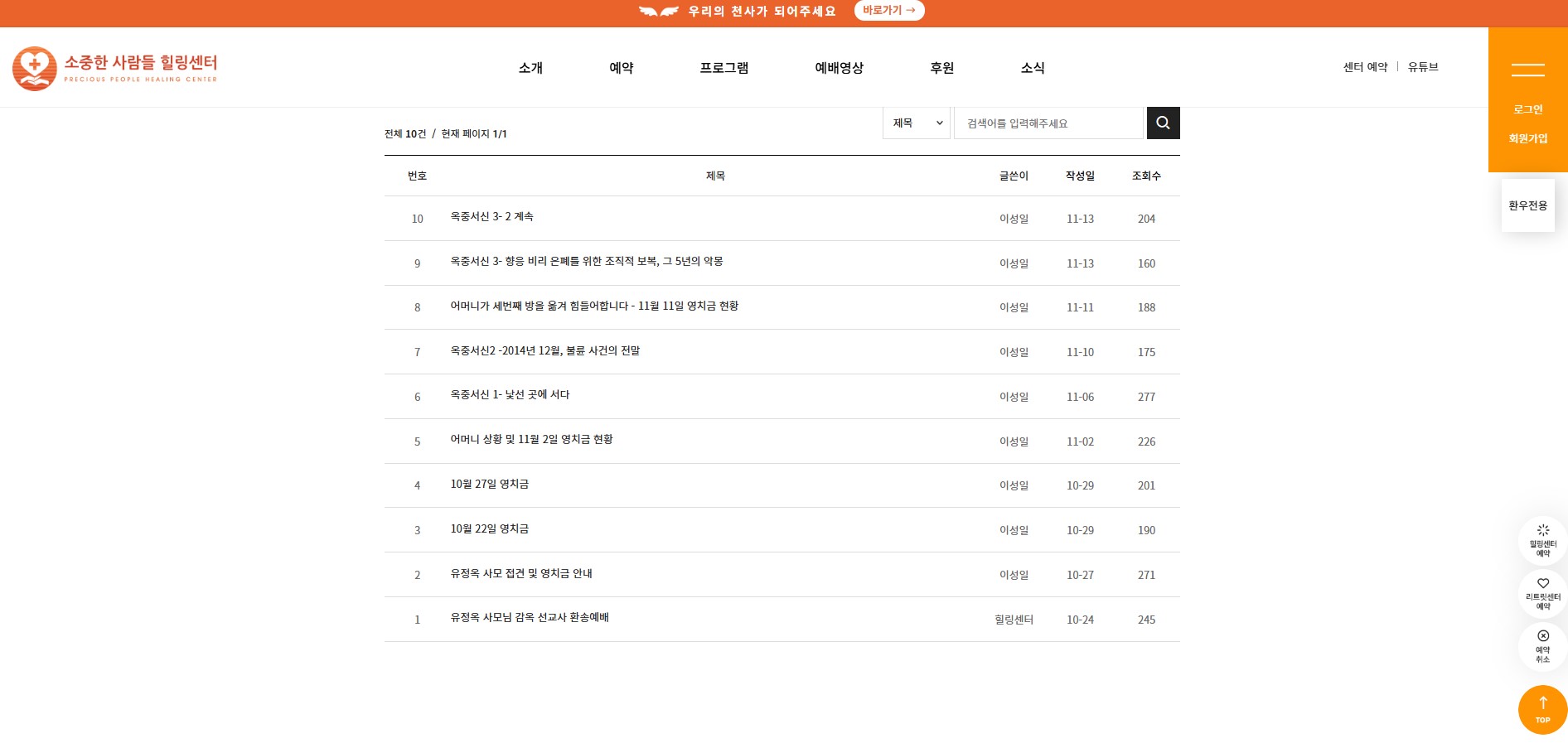Screen dimensions: 1568x743
Task: Open the 후원 menu
Action: point(941,68)
